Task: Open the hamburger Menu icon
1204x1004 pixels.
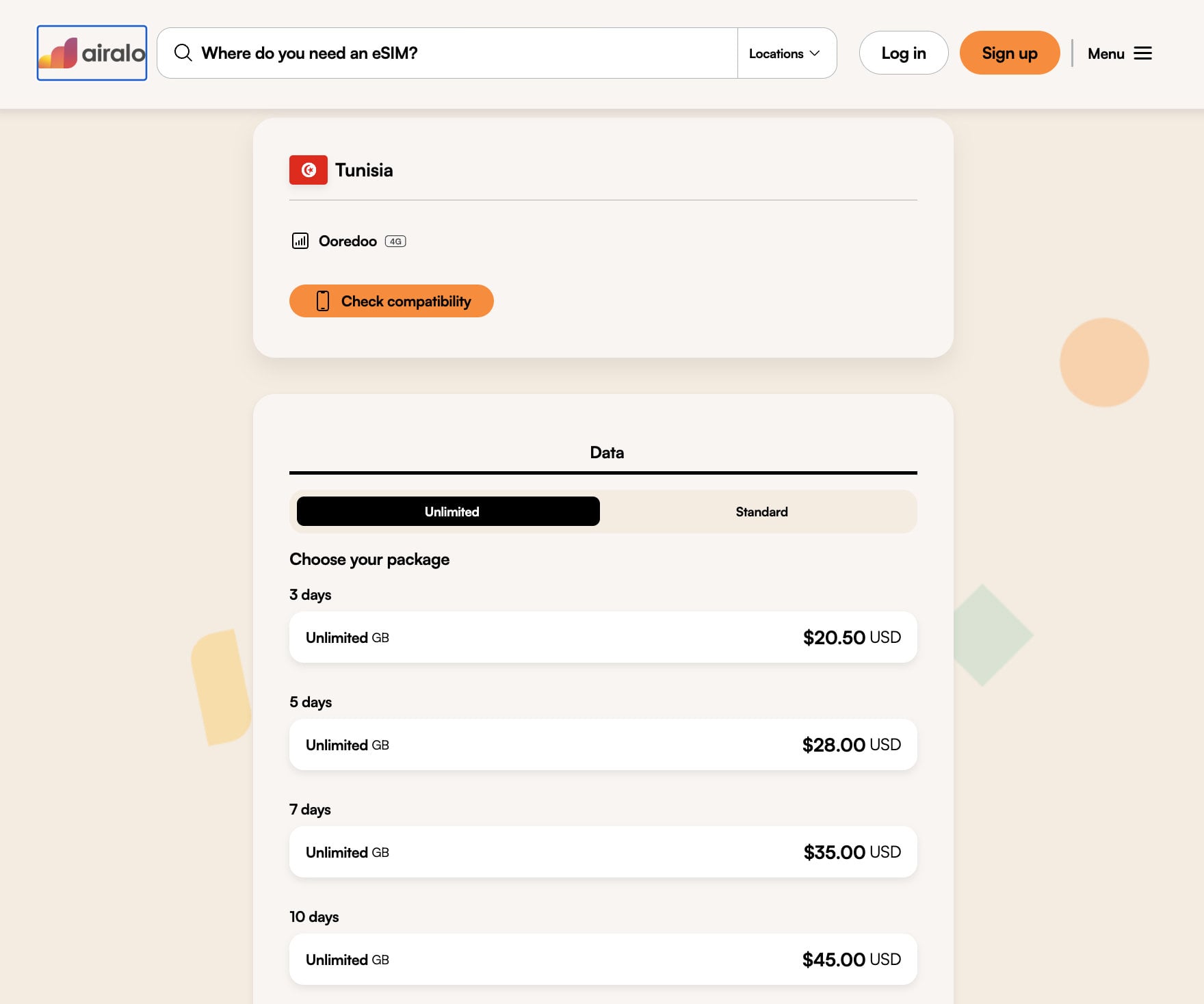Action: [x=1142, y=53]
